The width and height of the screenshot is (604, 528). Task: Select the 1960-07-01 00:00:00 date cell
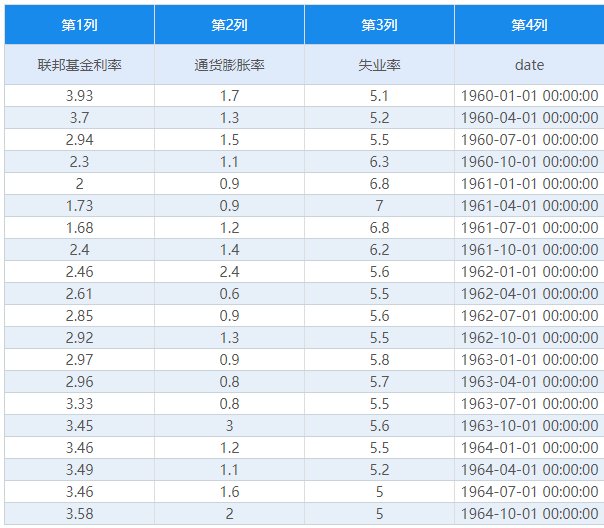(x=529, y=139)
